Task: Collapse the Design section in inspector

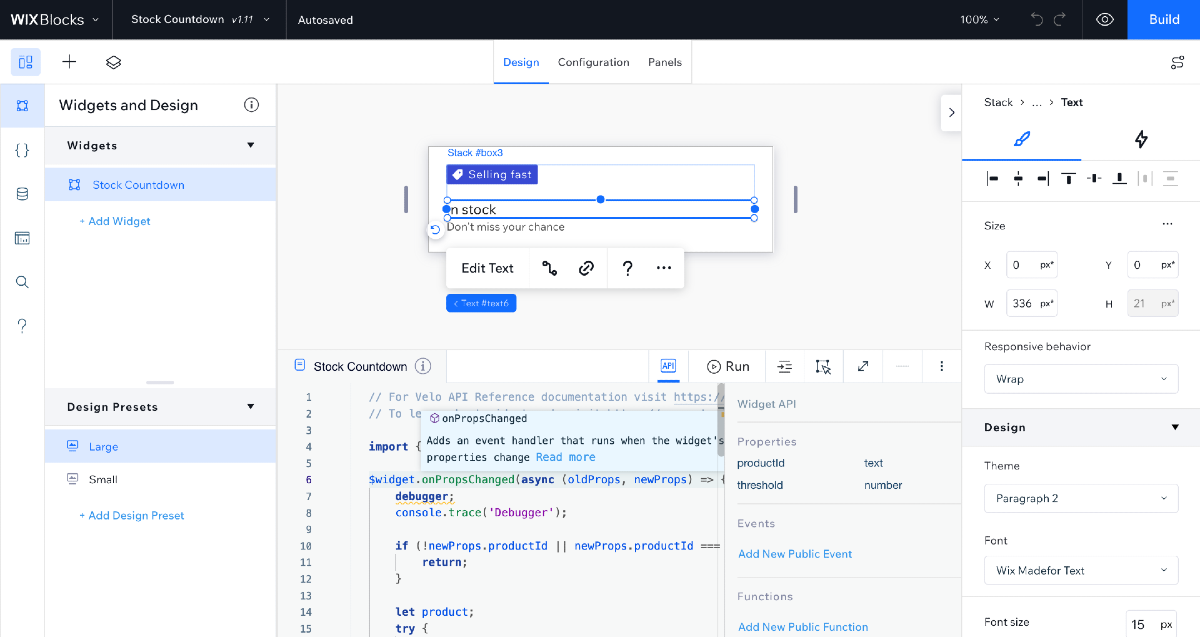Action: pos(1175,427)
